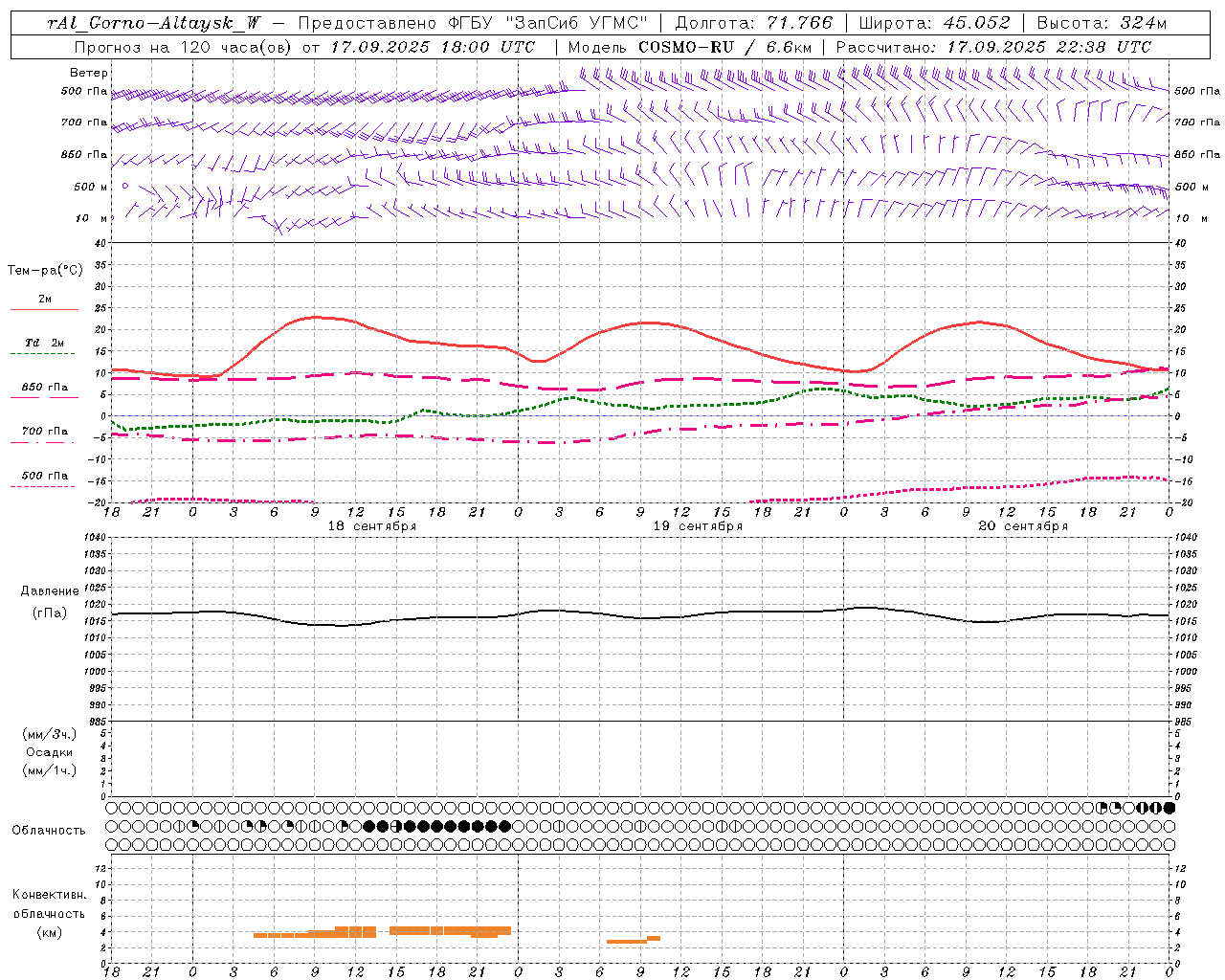Click the Рассчитано: 17.09.2025 22:38 UTC timestamp
Screen dimensions: 1225x980
pos(993,47)
